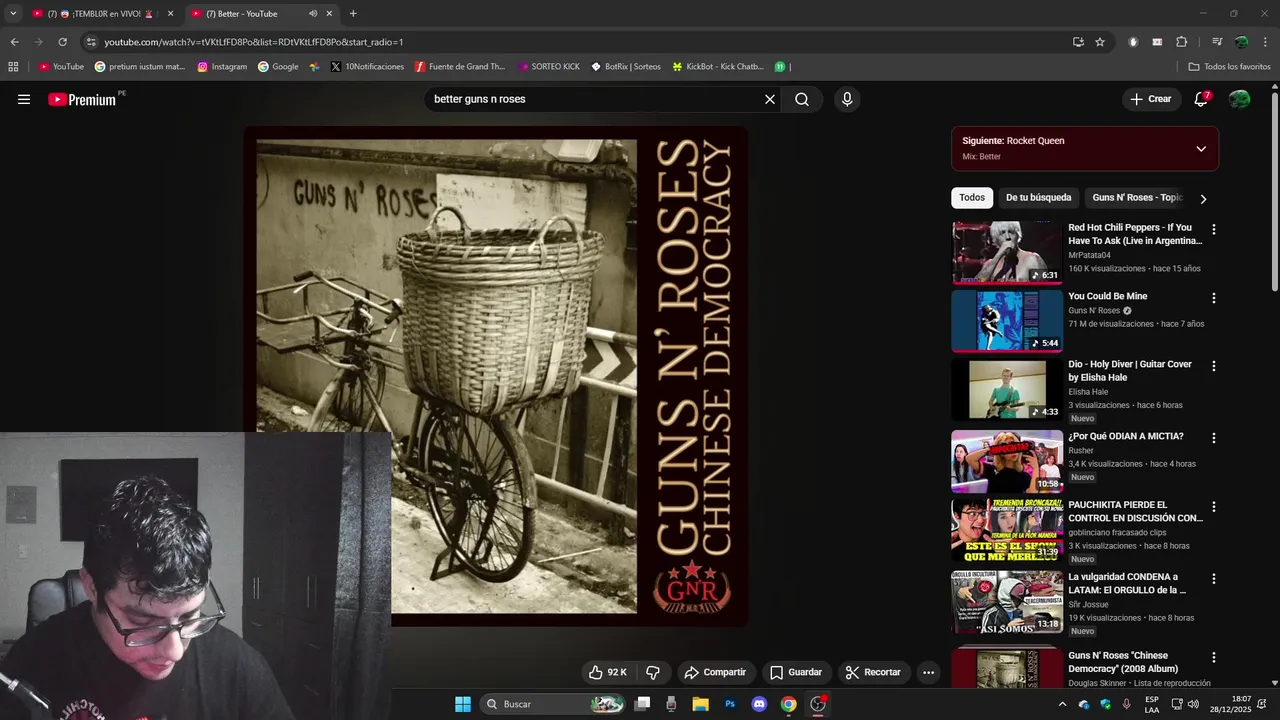Open the Instagram bookmark
The height and width of the screenshot is (720, 1280).
[222, 67]
